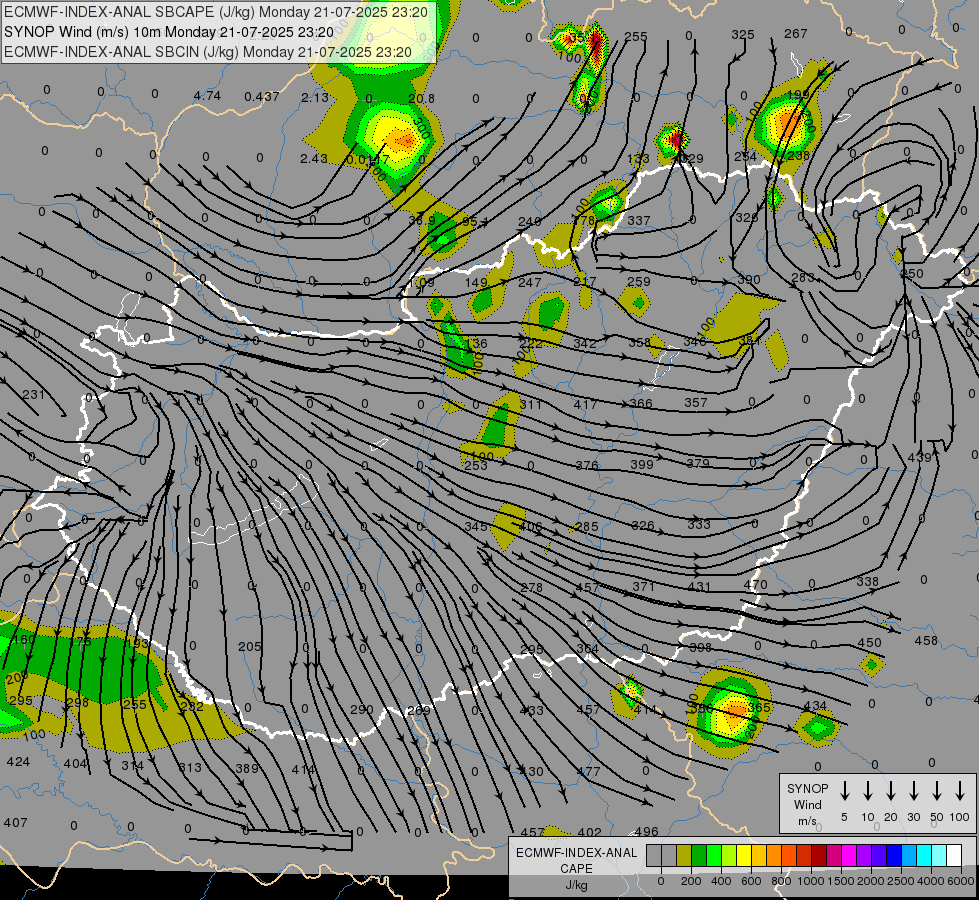Click the SYNOP label in the wind legend
This screenshot has height=900, width=979.
[x=807, y=788]
